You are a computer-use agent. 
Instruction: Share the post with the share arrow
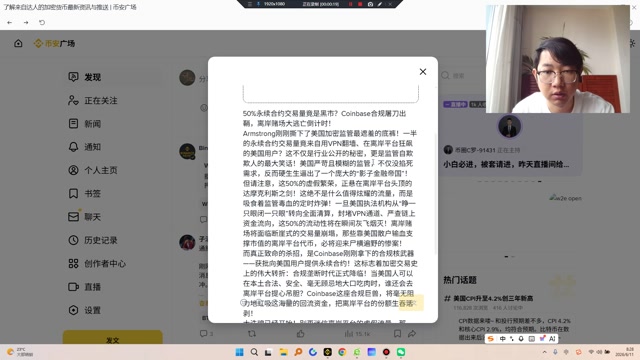click(412, 333)
